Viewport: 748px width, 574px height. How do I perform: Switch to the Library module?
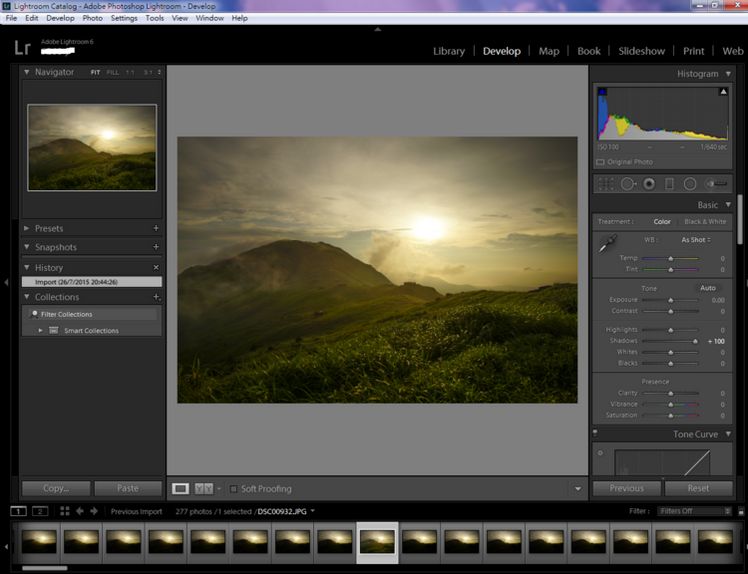click(x=448, y=51)
